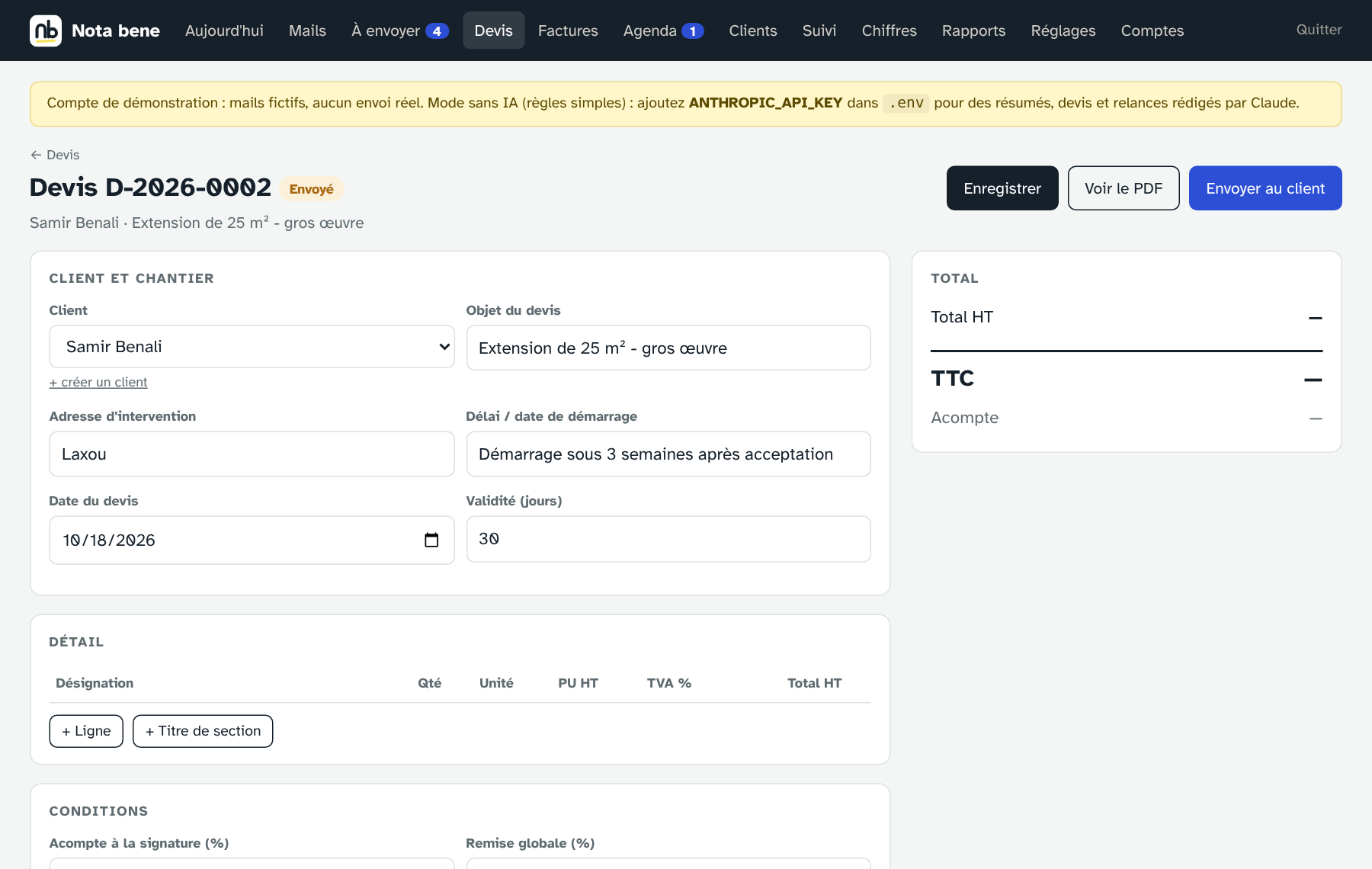Open the Suivi tab

tap(819, 30)
